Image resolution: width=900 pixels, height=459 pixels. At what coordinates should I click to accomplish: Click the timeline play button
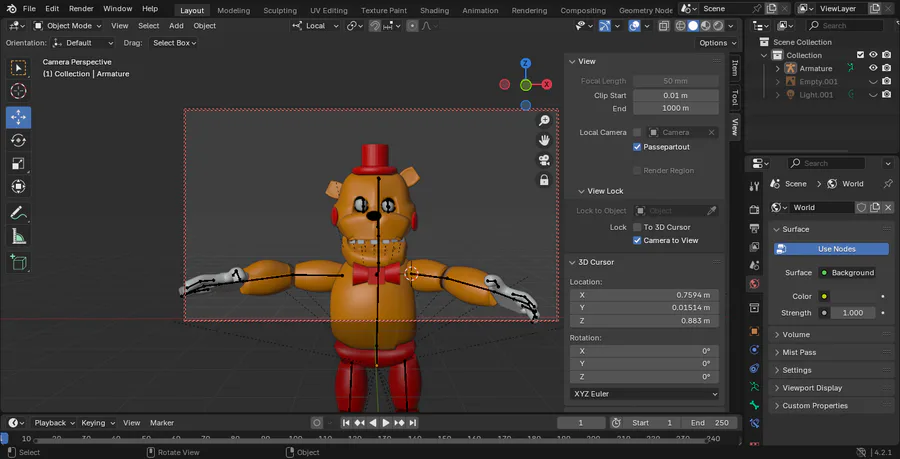tap(386, 423)
